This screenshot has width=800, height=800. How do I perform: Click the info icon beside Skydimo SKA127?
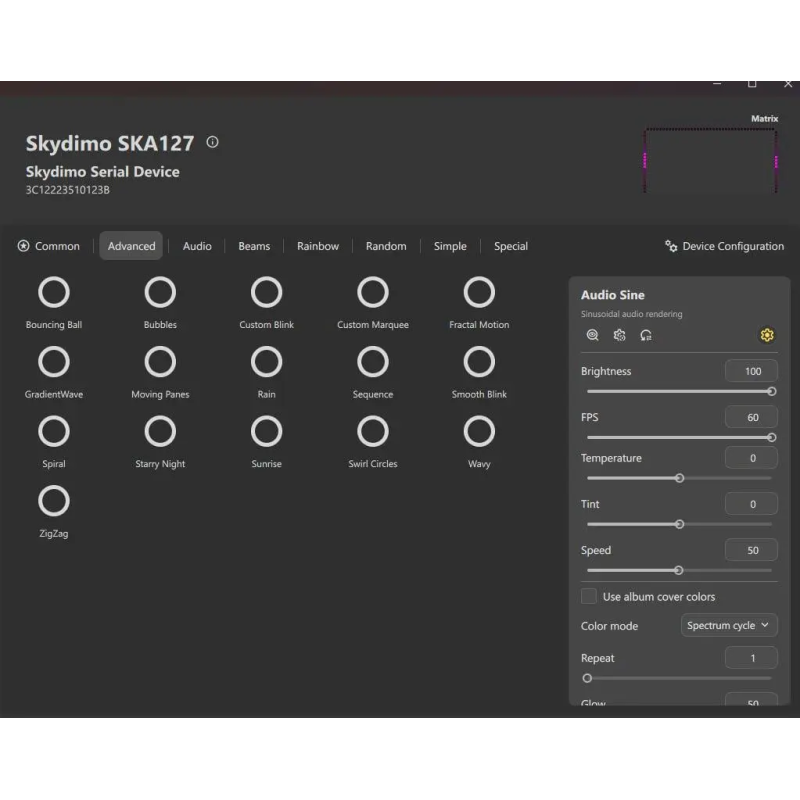point(212,142)
